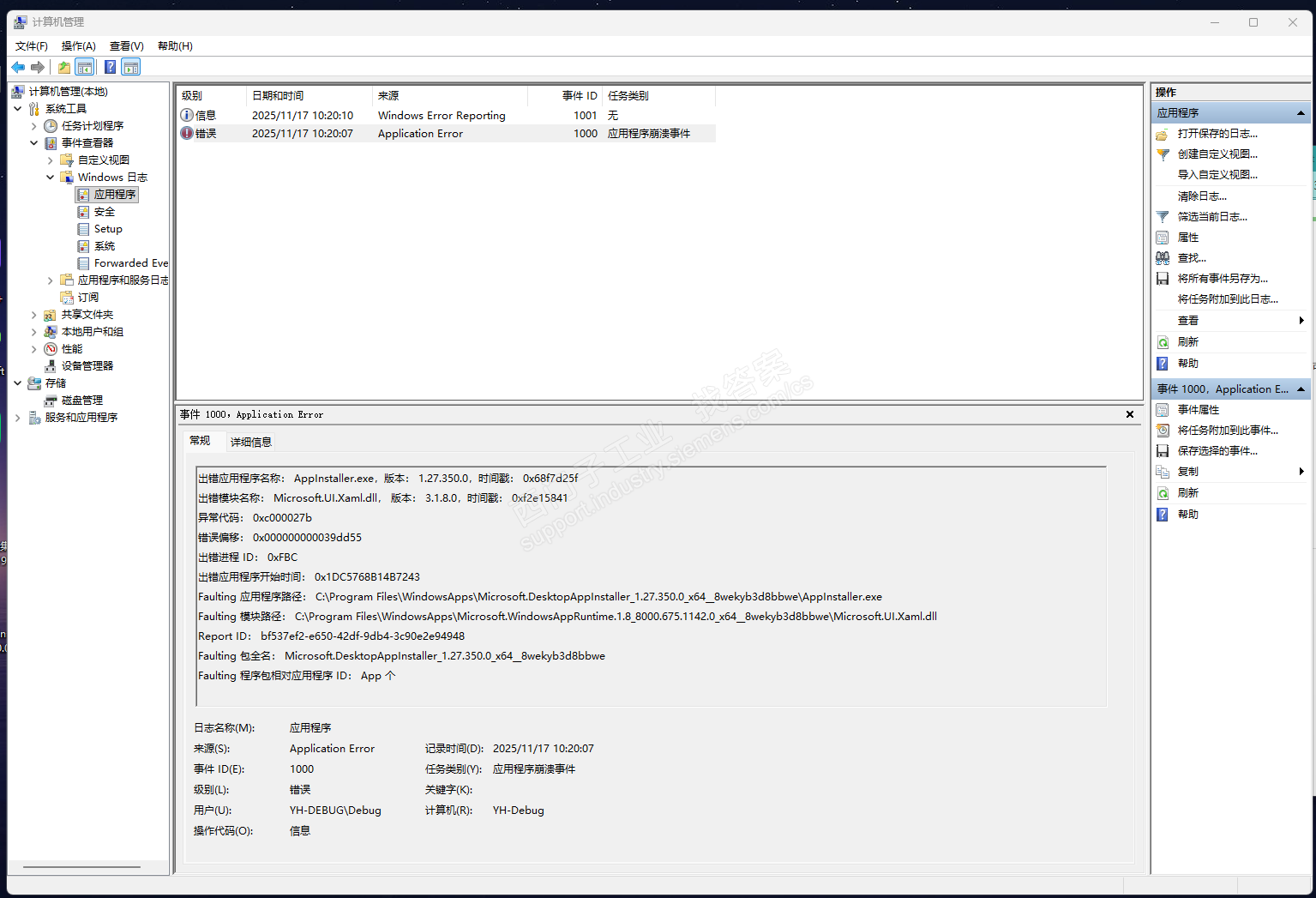This screenshot has height=898, width=1316.
Task: Open the 安全 log in the tree
Action: tap(105, 212)
